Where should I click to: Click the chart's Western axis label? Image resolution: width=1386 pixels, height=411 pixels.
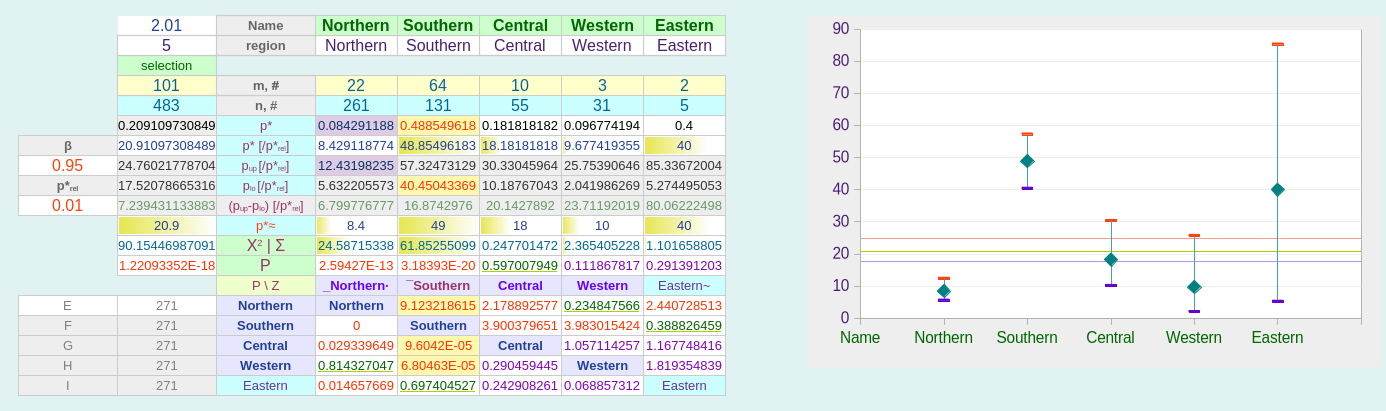1194,338
